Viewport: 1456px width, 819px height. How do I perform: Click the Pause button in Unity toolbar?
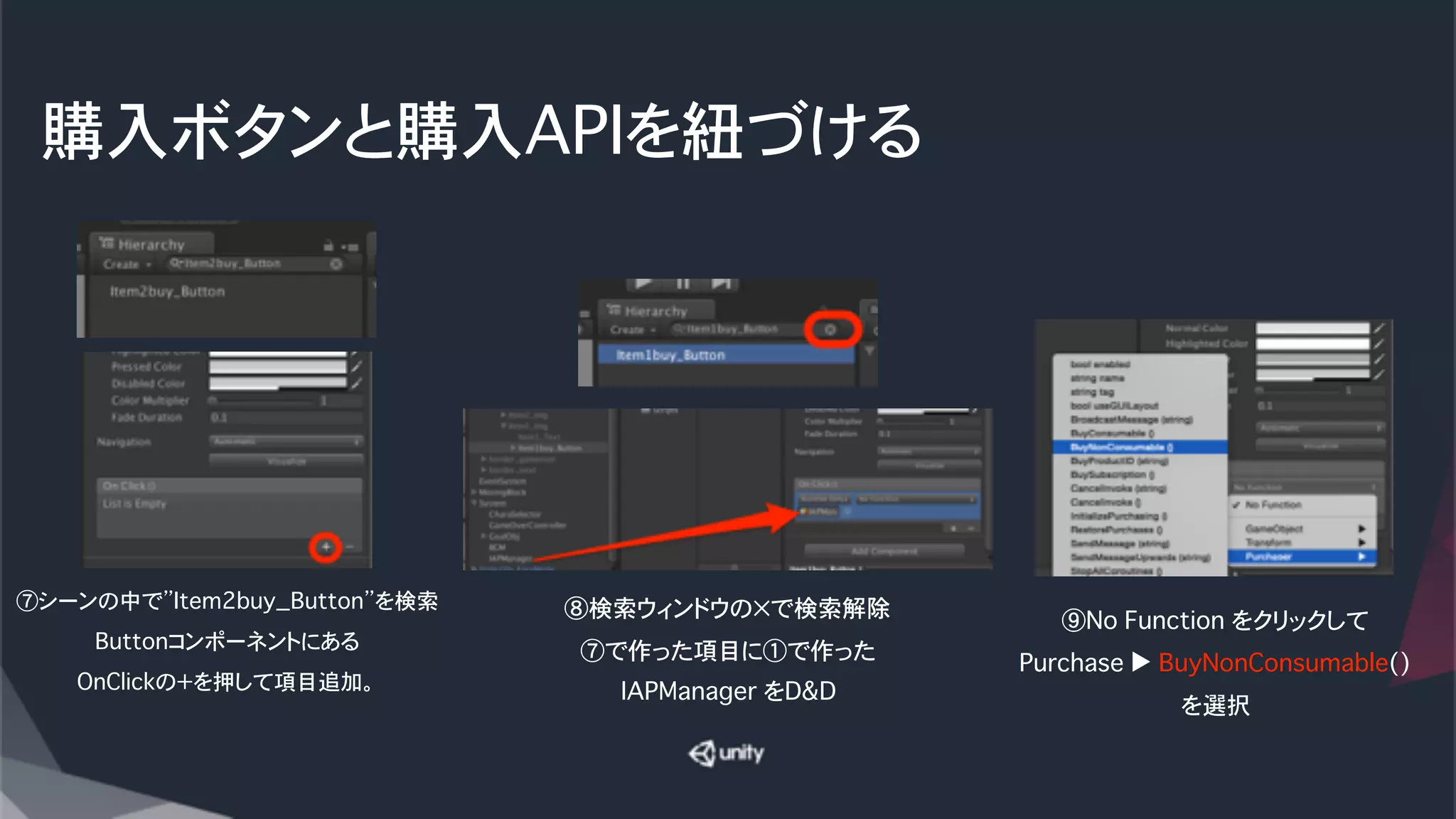point(682,284)
